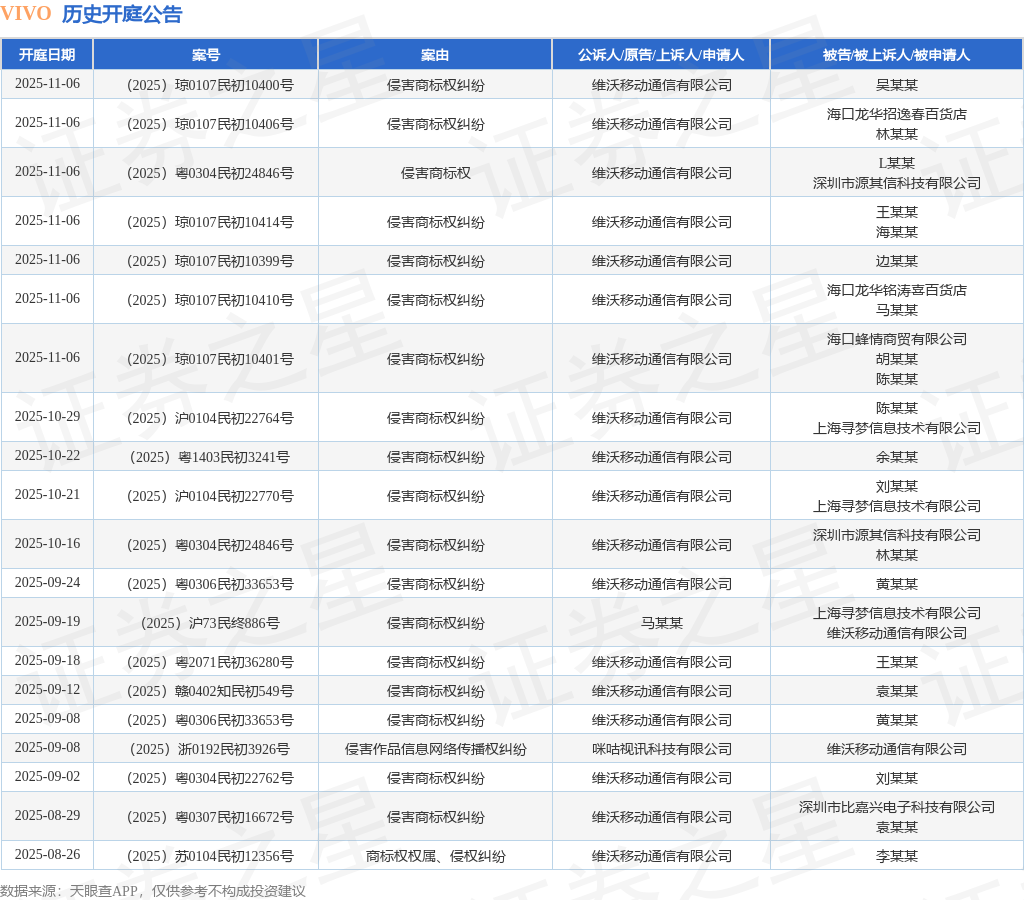
Task: Click the hearing date 2025-10-22
Action: click(x=47, y=456)
